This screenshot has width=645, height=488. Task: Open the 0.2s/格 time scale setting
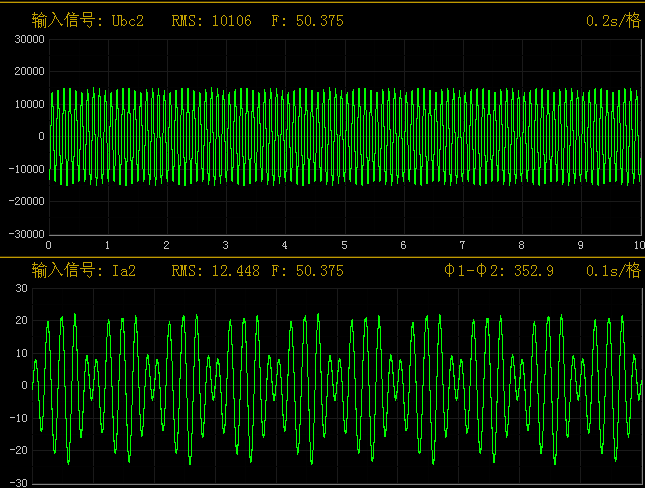613,20
